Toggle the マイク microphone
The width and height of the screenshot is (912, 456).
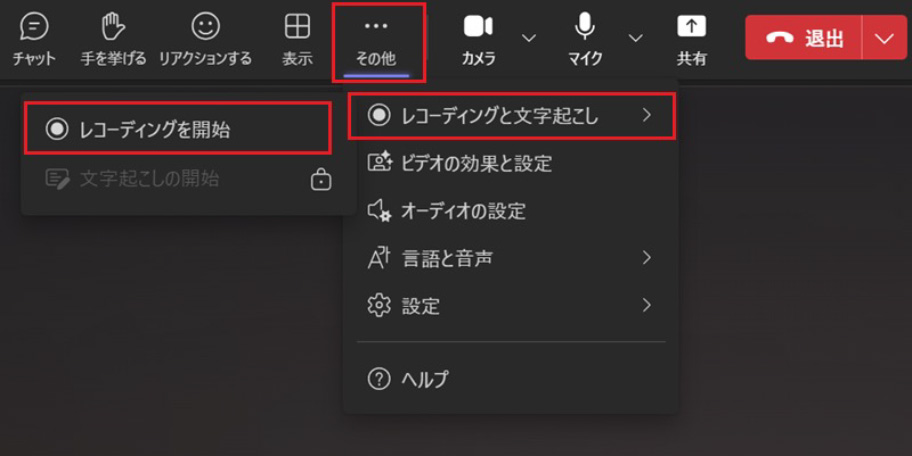585,40
